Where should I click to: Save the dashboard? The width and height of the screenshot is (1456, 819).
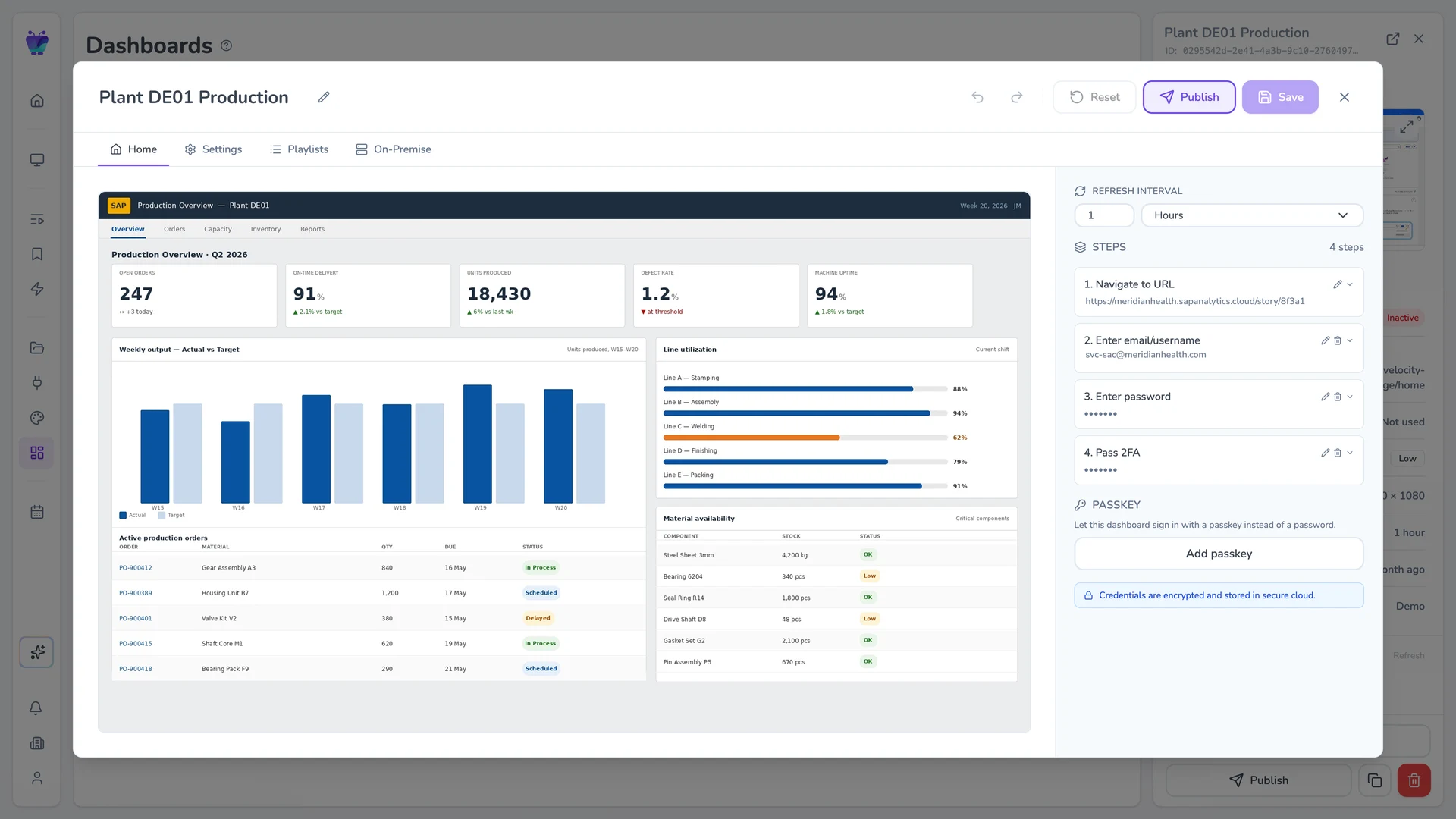(1280, 97)
